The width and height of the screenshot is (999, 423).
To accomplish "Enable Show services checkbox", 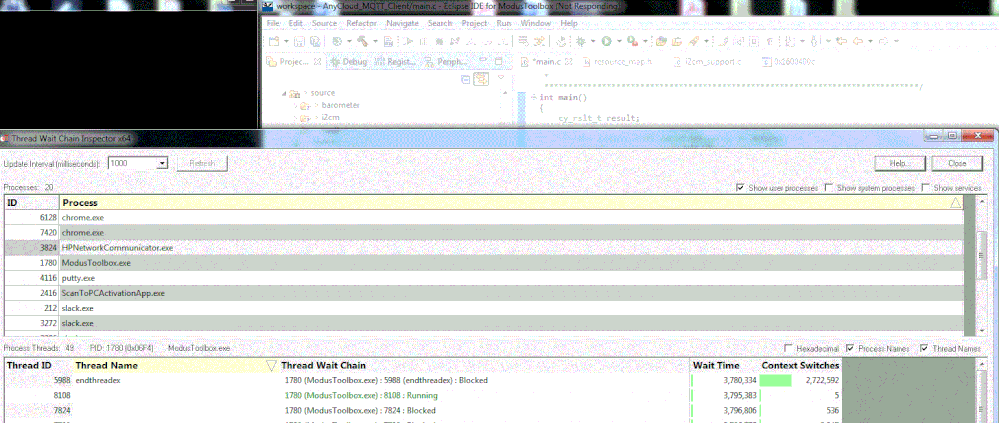I will (926, 188).
